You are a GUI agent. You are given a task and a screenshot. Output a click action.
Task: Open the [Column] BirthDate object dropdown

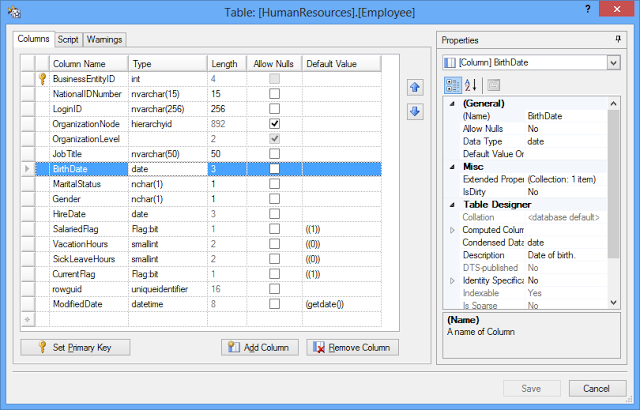(x=612, y=62)
